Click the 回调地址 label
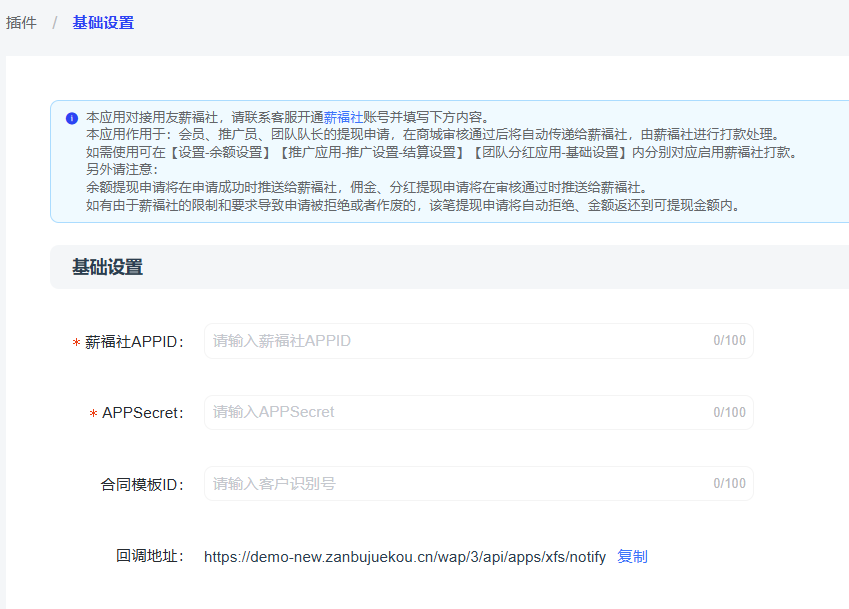 click(x=150, y=557)
